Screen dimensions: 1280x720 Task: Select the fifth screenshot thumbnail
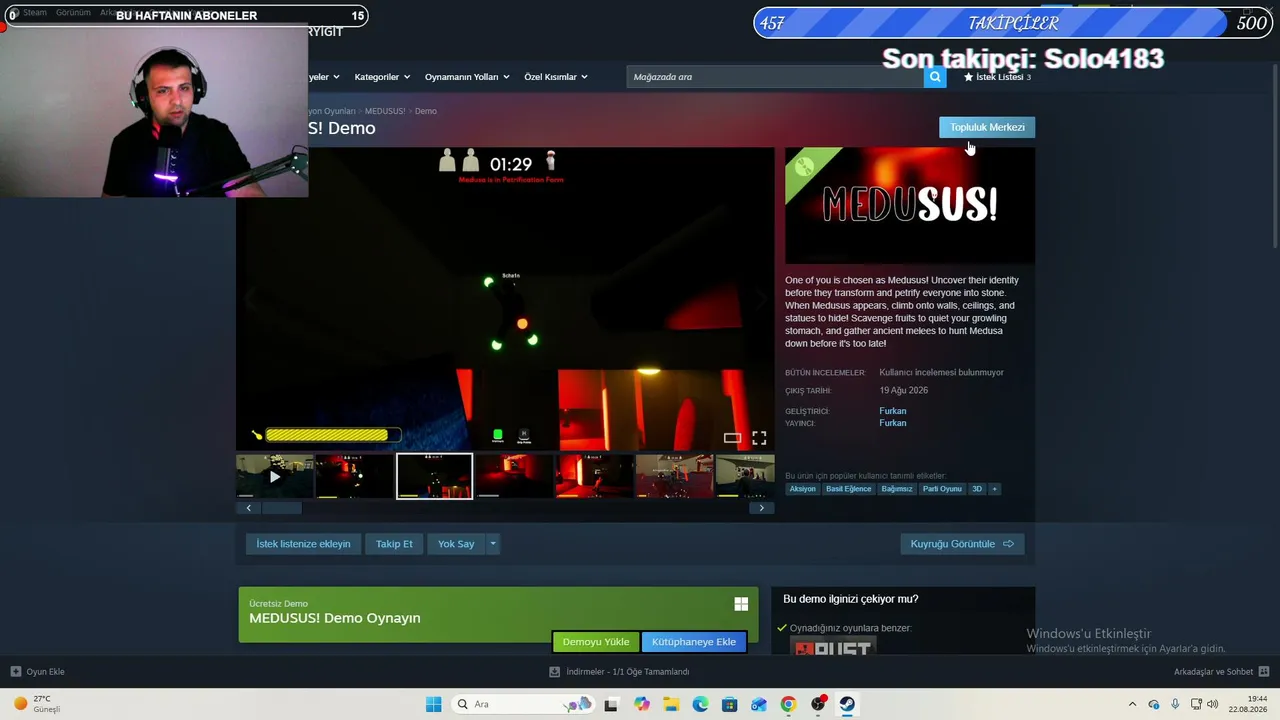point(595,476)
